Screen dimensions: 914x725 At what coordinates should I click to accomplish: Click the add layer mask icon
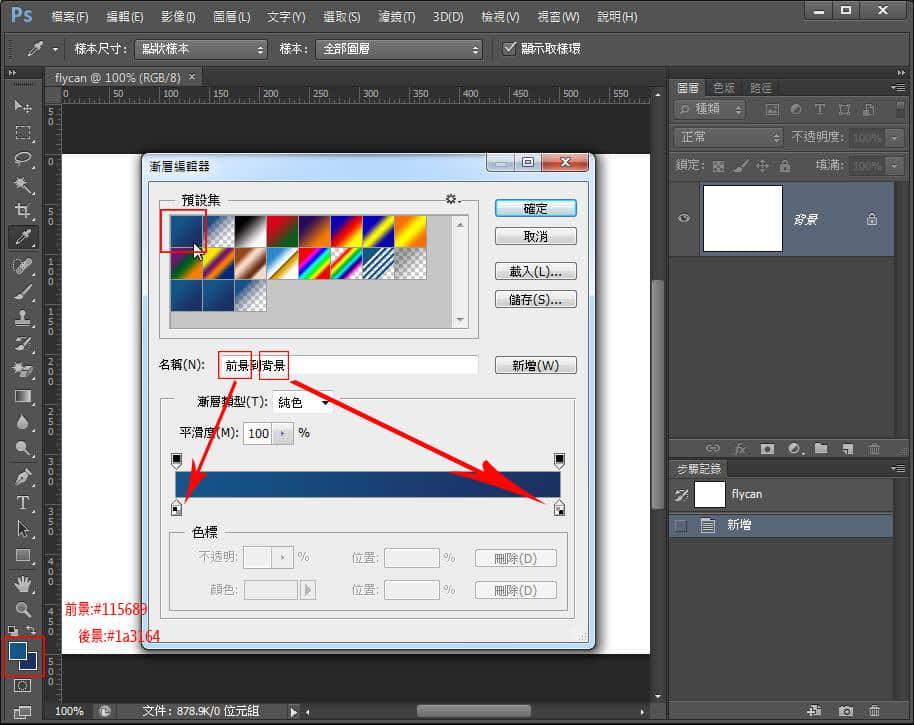click(x=767, y=448)
